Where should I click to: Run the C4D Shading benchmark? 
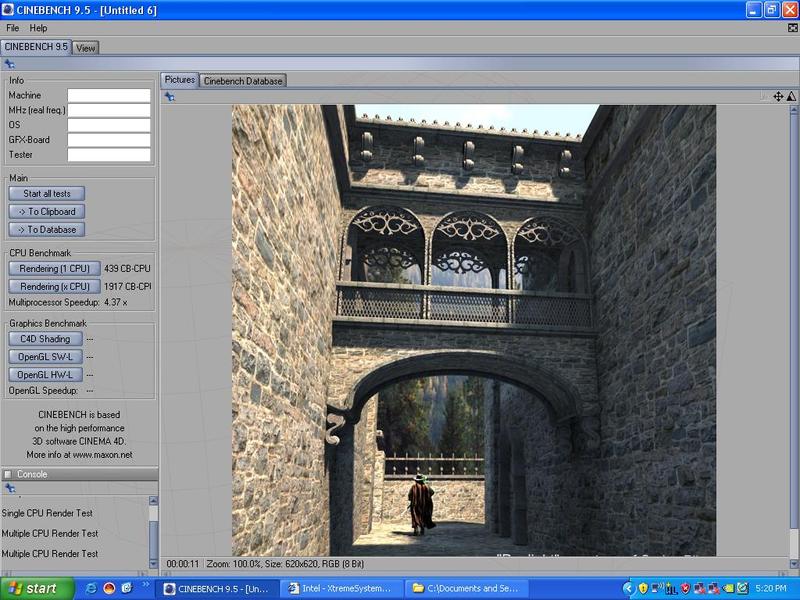pos(45,339)
